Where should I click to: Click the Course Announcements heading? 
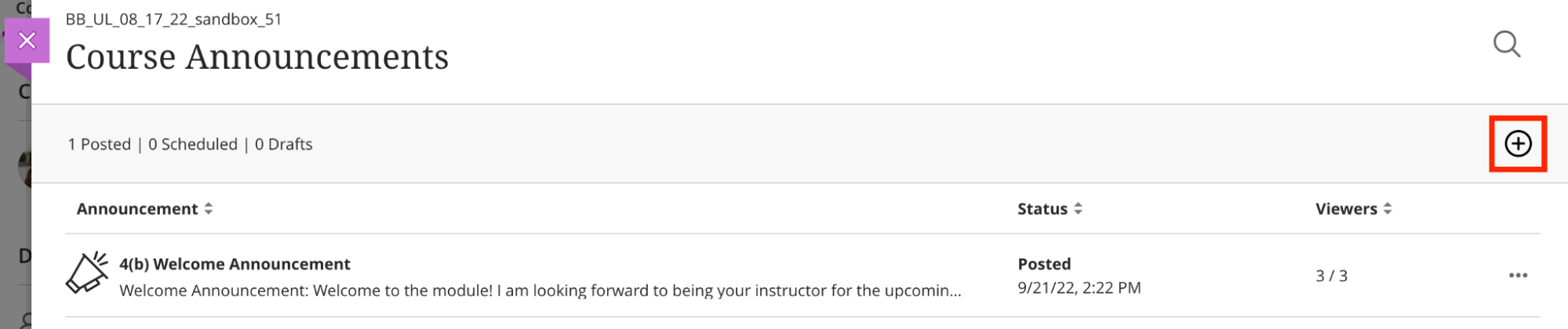[x=257, y=57]
